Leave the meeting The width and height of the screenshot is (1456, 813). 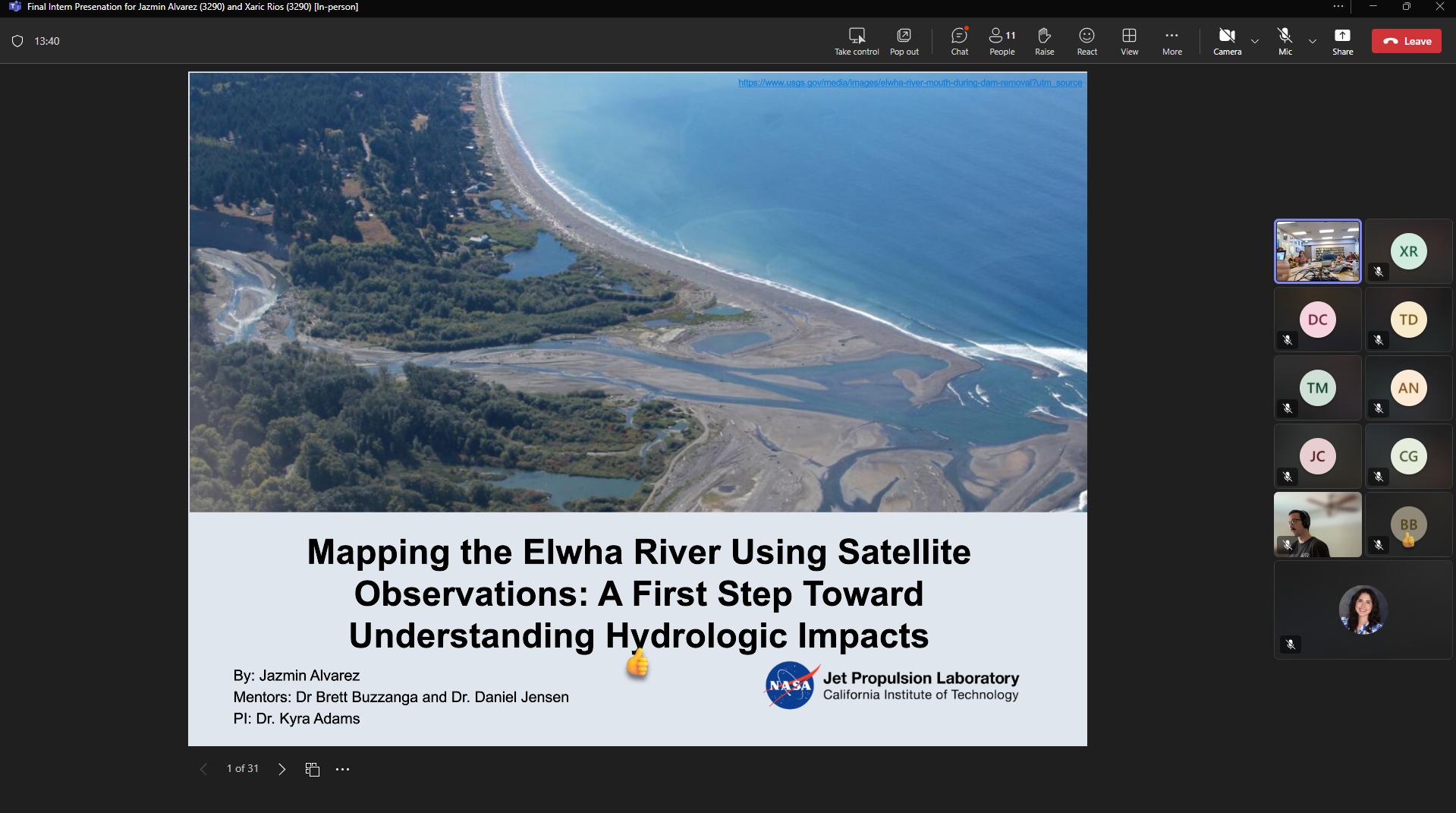[x=1406, y=41]
